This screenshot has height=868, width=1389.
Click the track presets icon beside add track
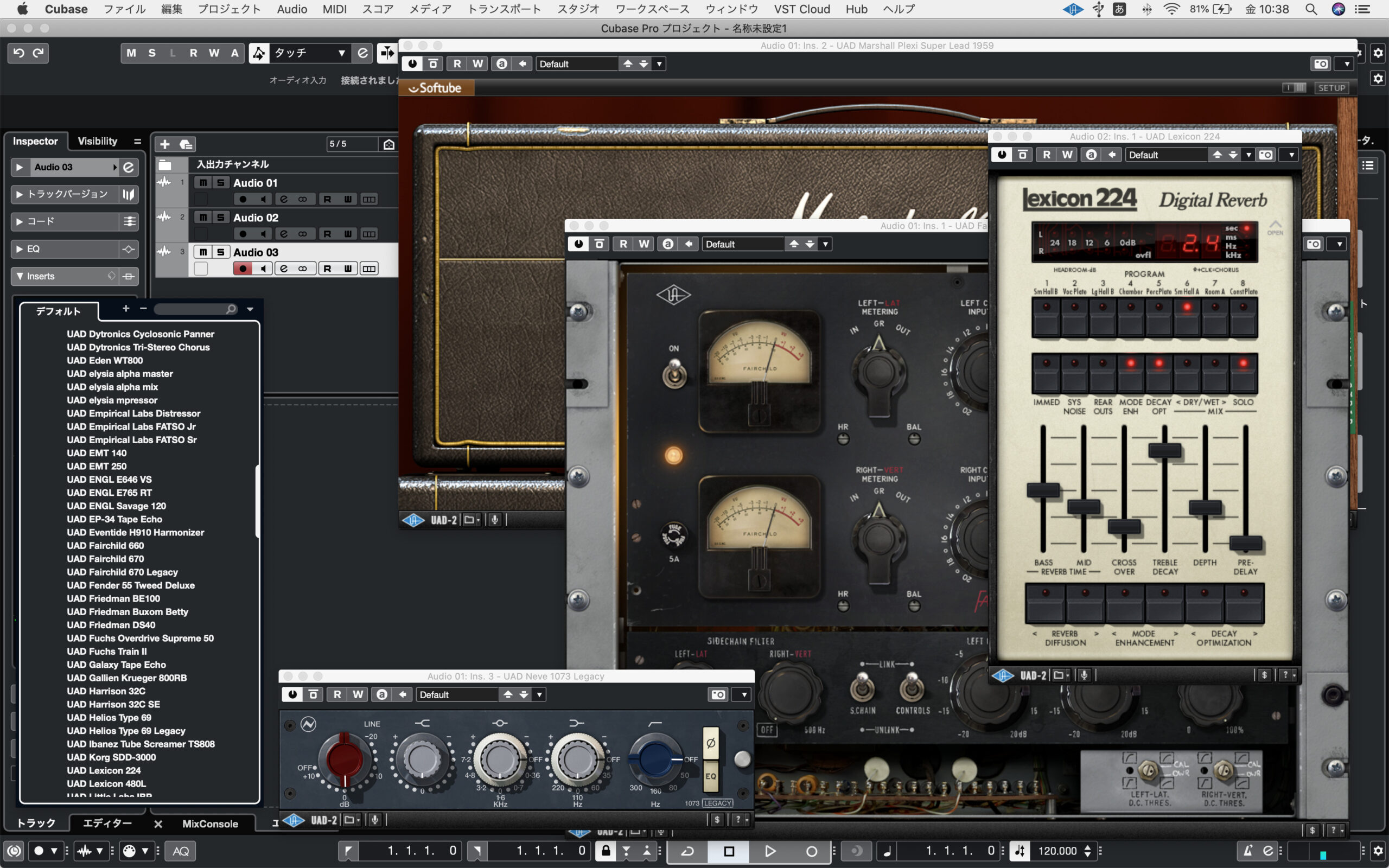coord(186,144)
